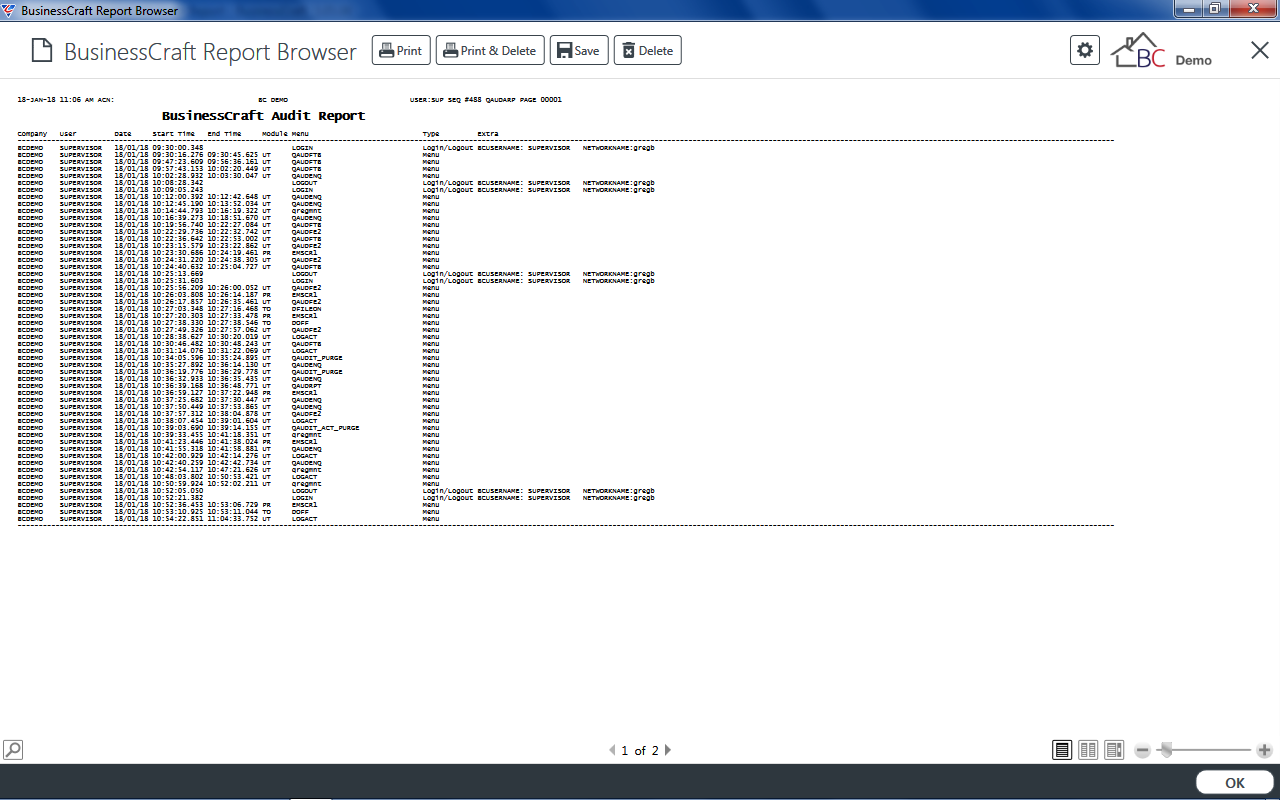The image size is (1280, 800).
Task: Select two-page side-by-side view
Action: (1088, 750)
